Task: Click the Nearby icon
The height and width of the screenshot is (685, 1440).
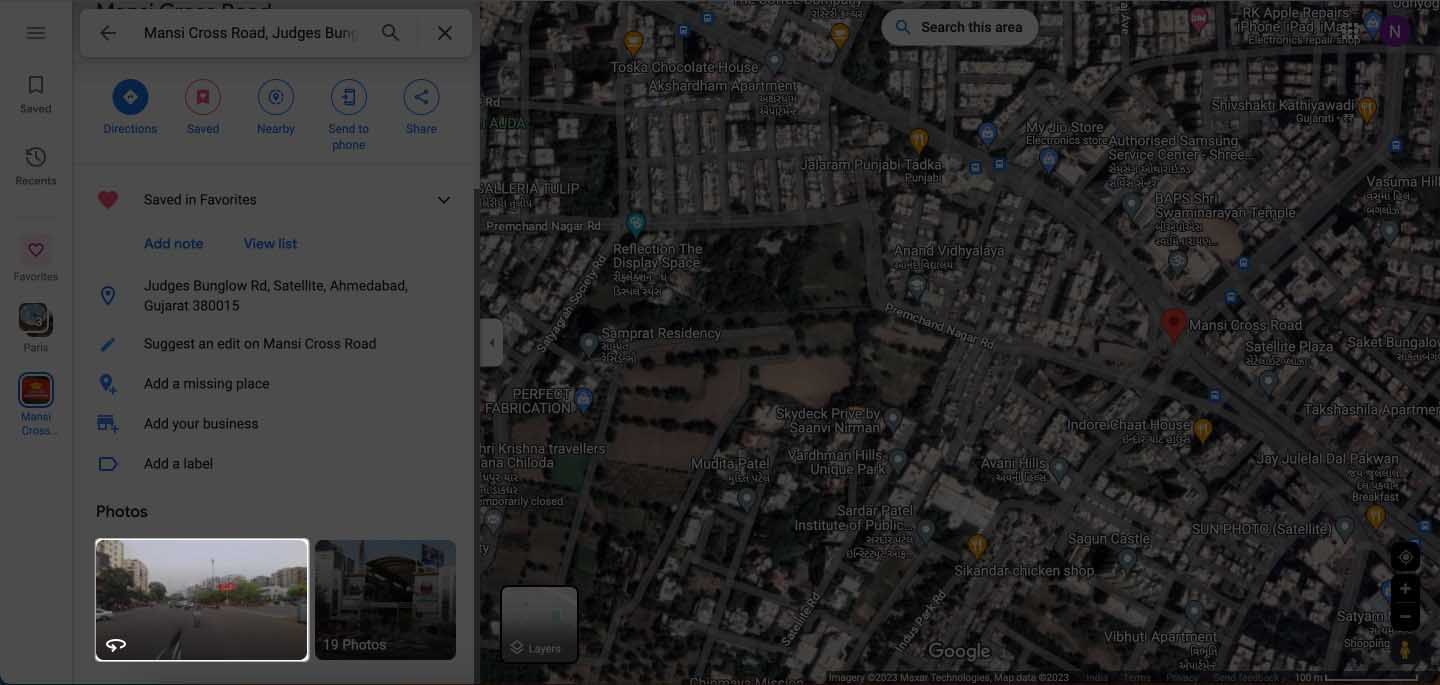Action: 276,97
